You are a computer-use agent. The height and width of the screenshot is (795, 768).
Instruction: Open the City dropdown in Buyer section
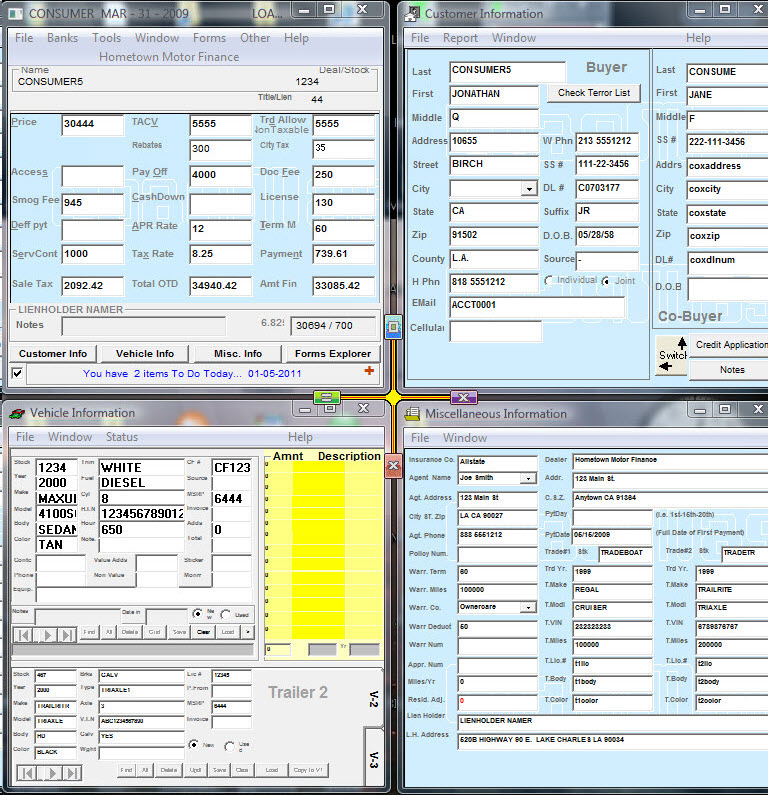point(529,189)
